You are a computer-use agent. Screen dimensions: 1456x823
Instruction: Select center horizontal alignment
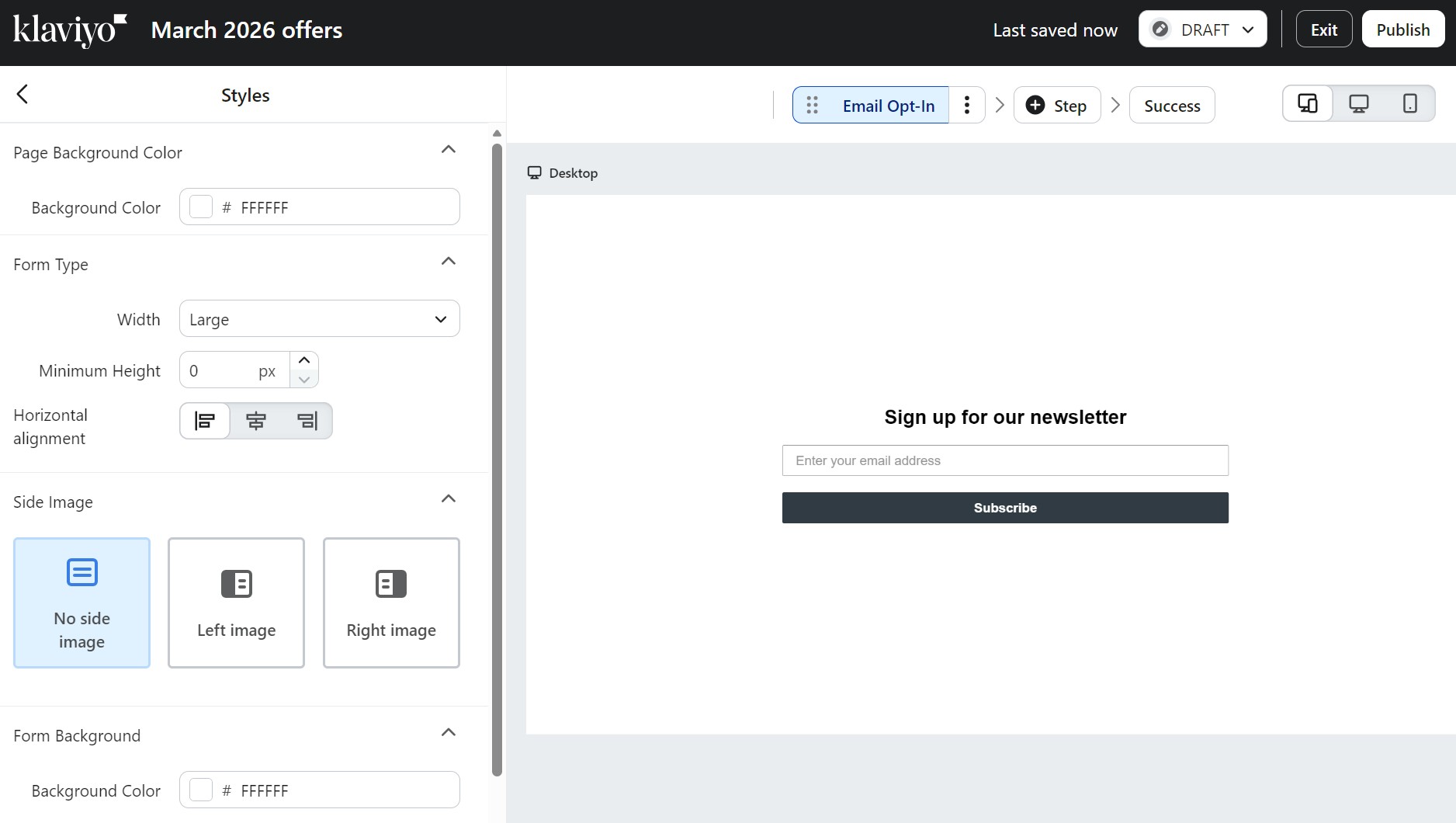(255, 420)
